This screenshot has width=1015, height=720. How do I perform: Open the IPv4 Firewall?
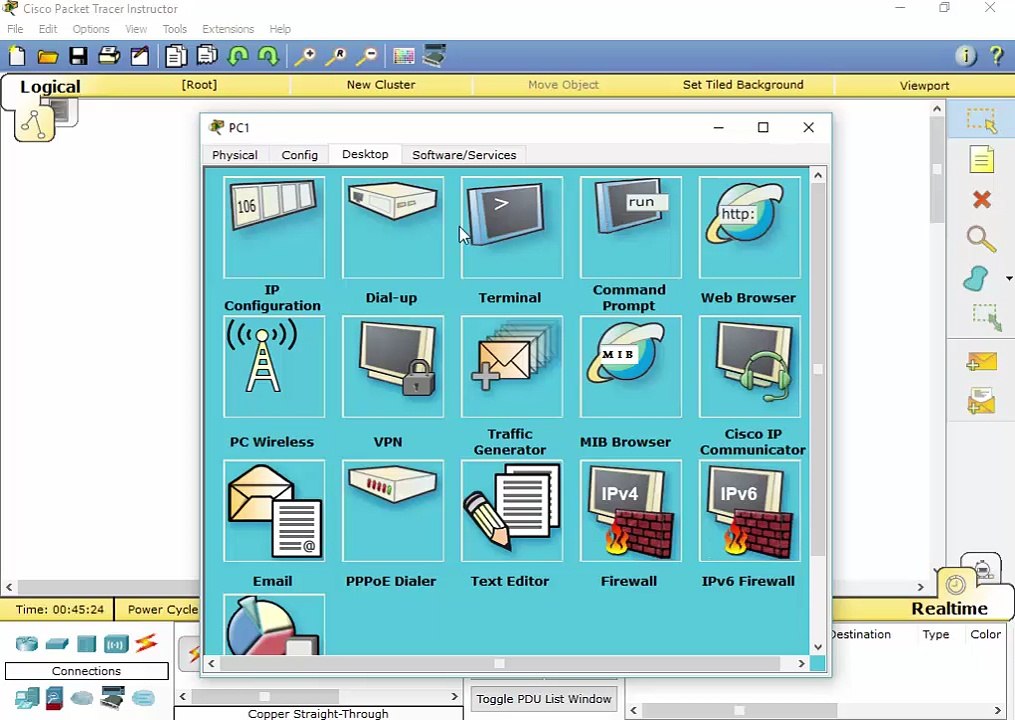click(x=630, y=511)
